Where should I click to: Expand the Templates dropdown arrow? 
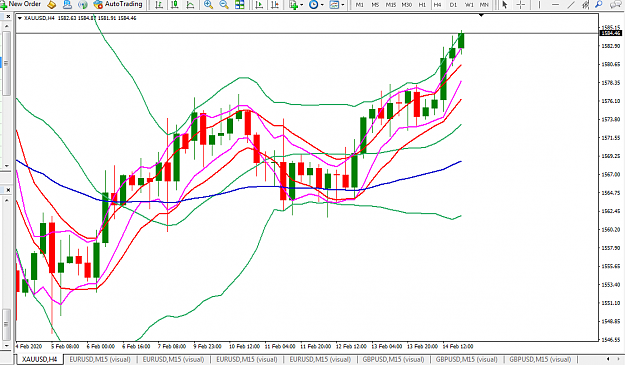click(x=342, y=5)
